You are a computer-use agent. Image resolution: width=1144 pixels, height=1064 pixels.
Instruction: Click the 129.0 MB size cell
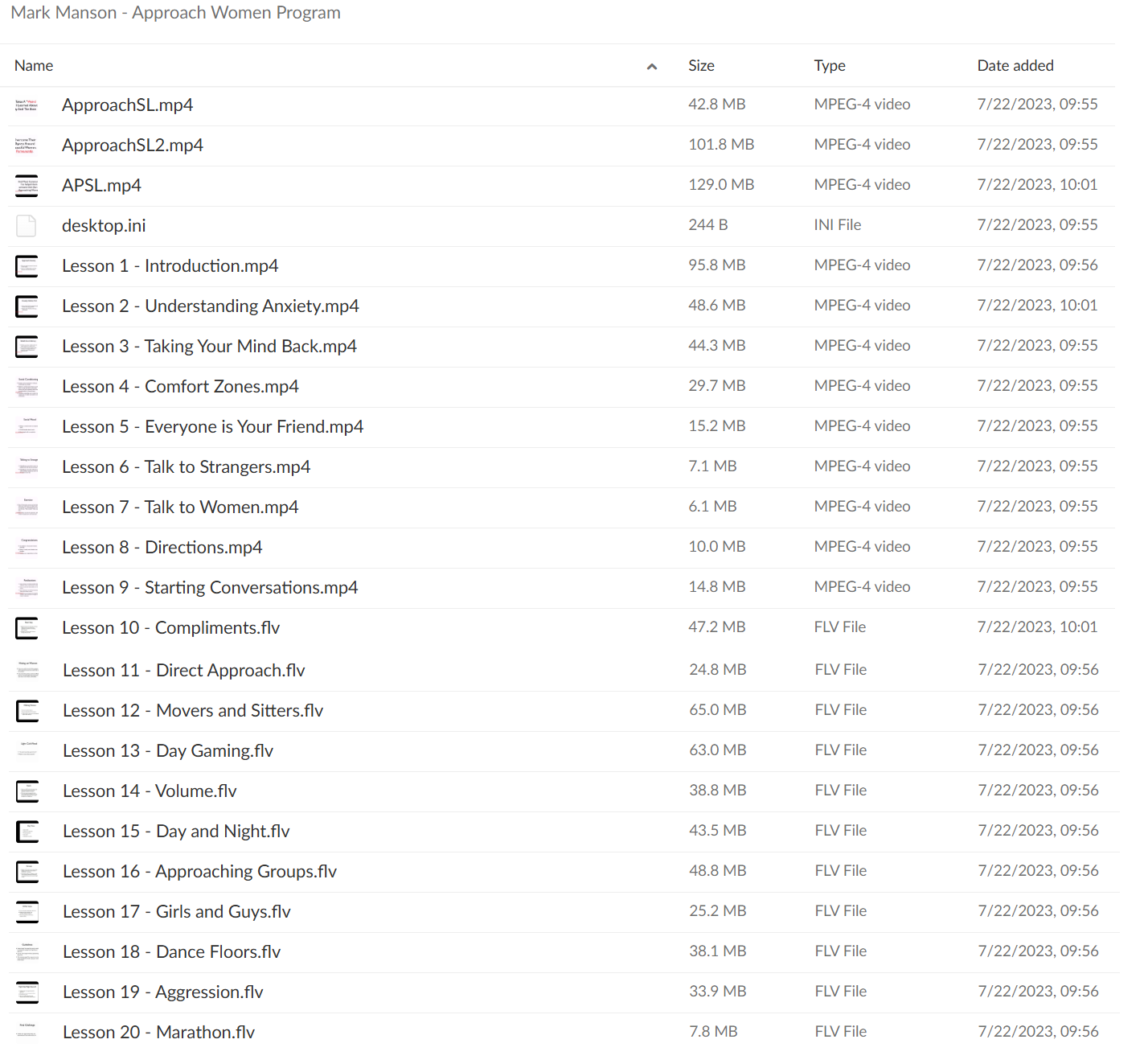tap(721, 185)
